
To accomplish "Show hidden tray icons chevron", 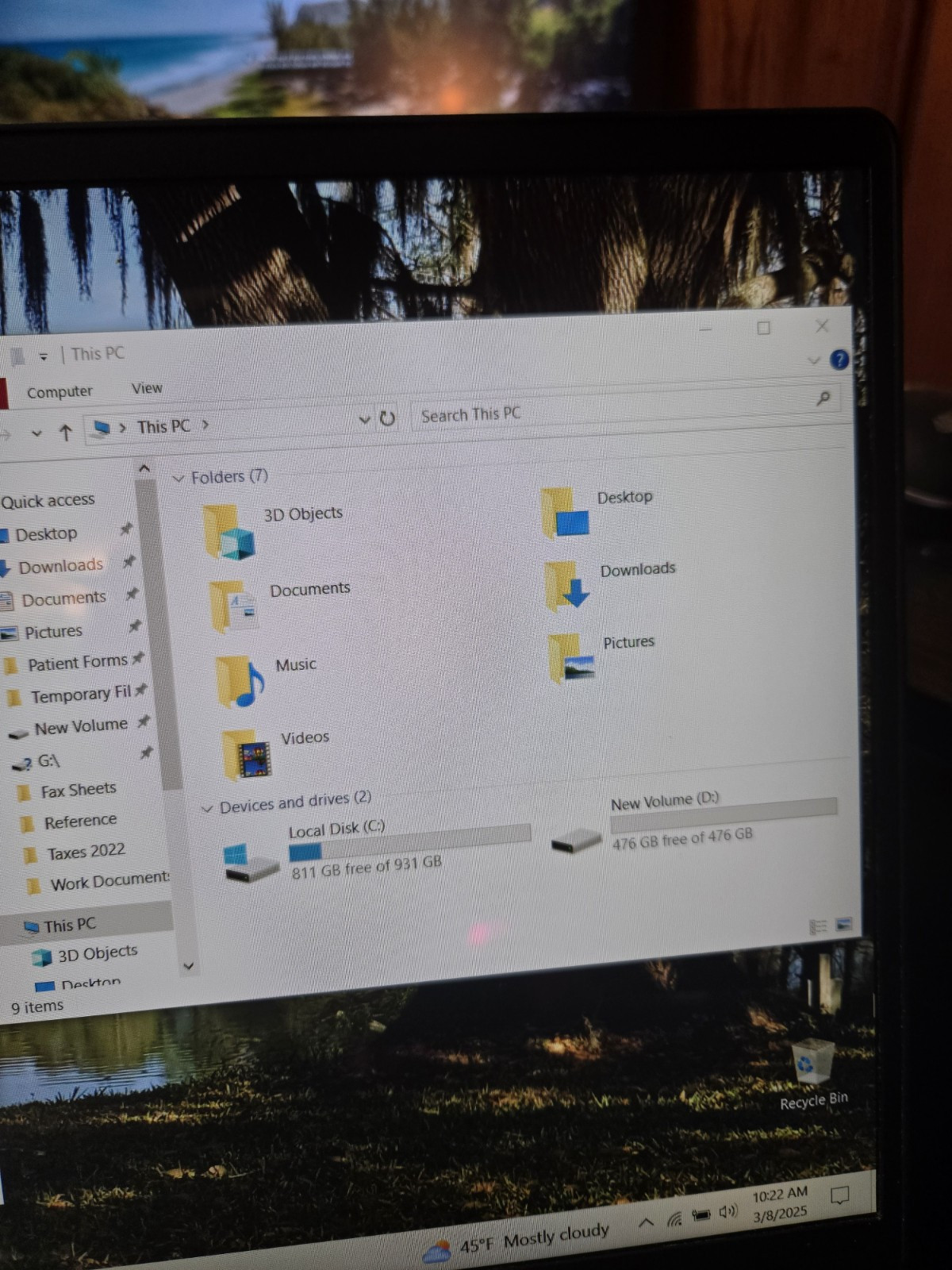I will [x=646, y=1222].
